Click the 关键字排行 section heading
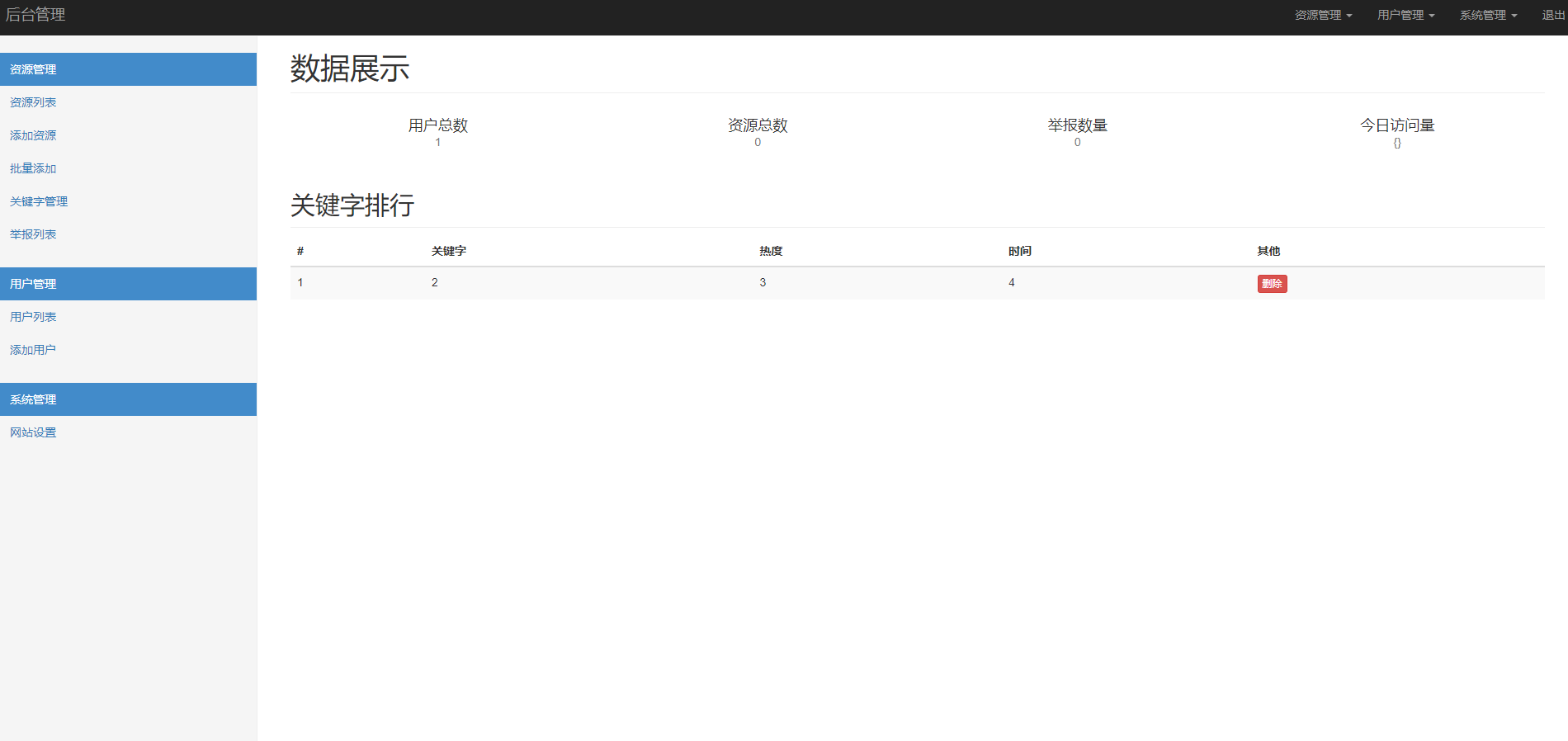The image size is (1568, 741). [x=352, y=205]
